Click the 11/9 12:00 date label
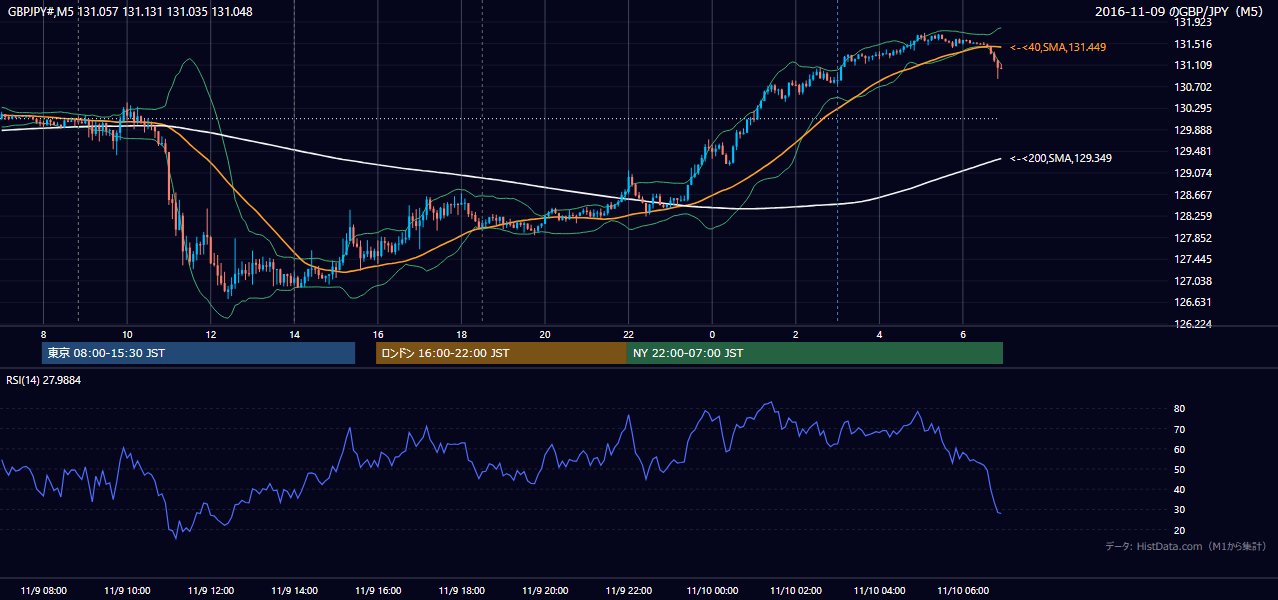Screen dimensions: 1278x600 [211, 590]
